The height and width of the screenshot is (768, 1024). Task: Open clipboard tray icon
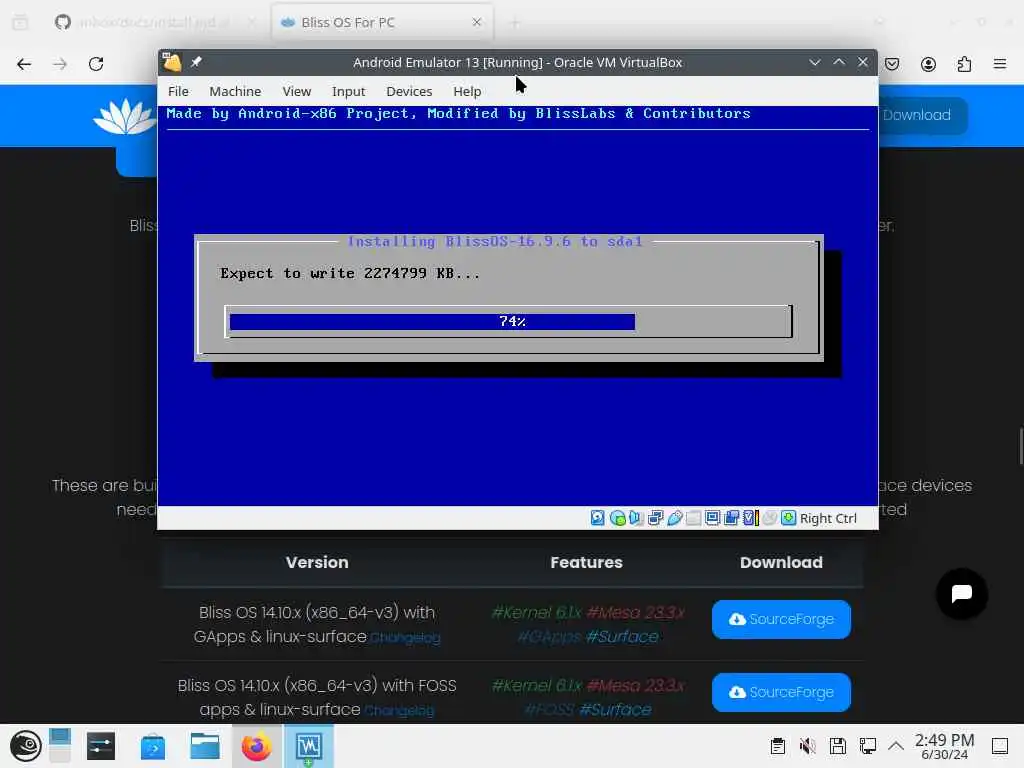[777, 746]
